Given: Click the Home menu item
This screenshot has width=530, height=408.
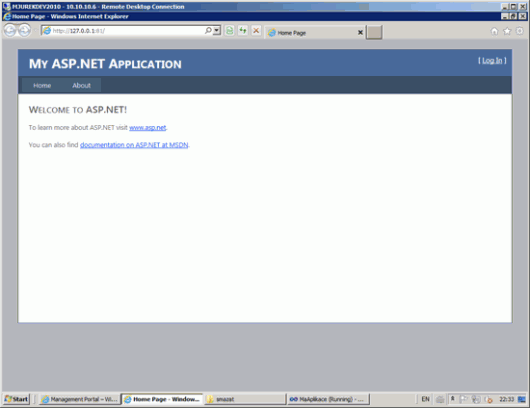Looking at the screenshot, I should (x=42, y=86).
